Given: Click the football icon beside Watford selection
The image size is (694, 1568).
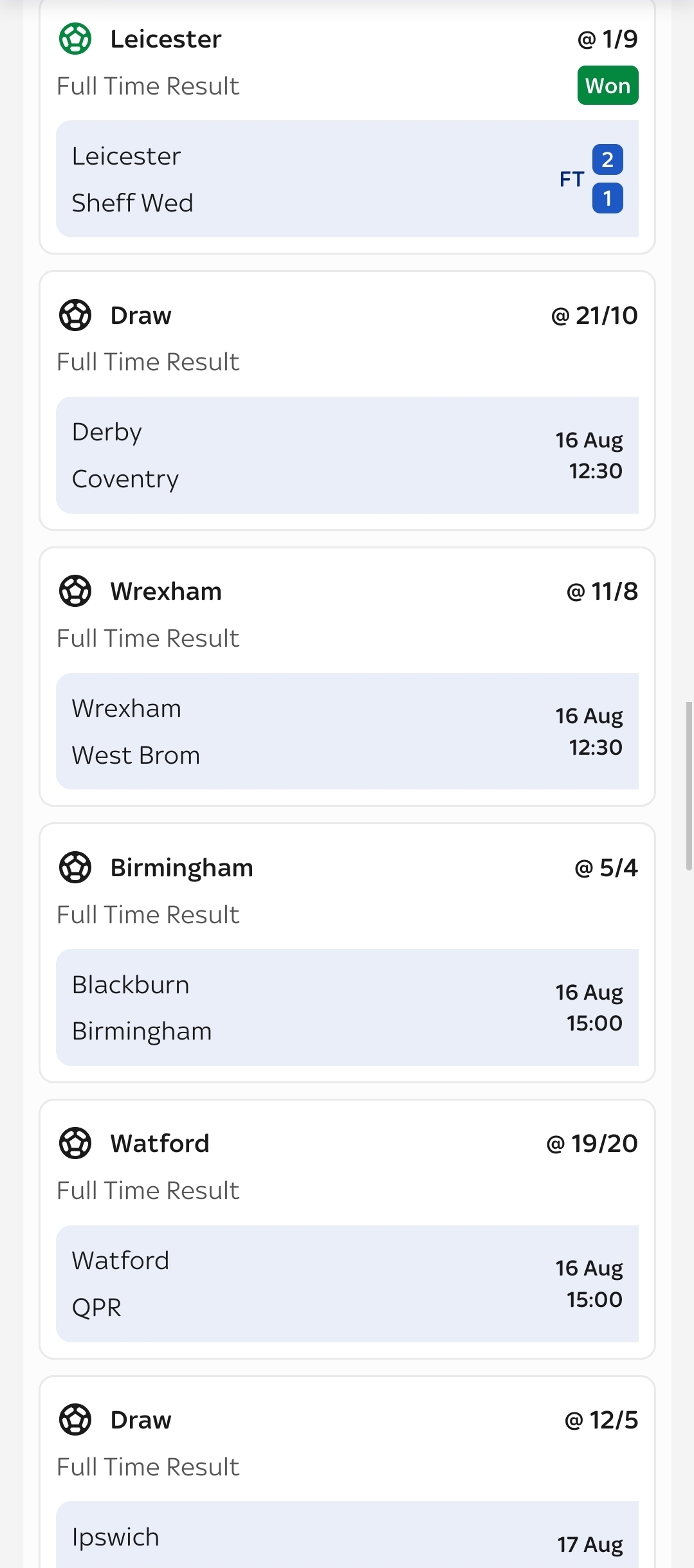Looking at the screenshot, I should (x=75, y=1143).
